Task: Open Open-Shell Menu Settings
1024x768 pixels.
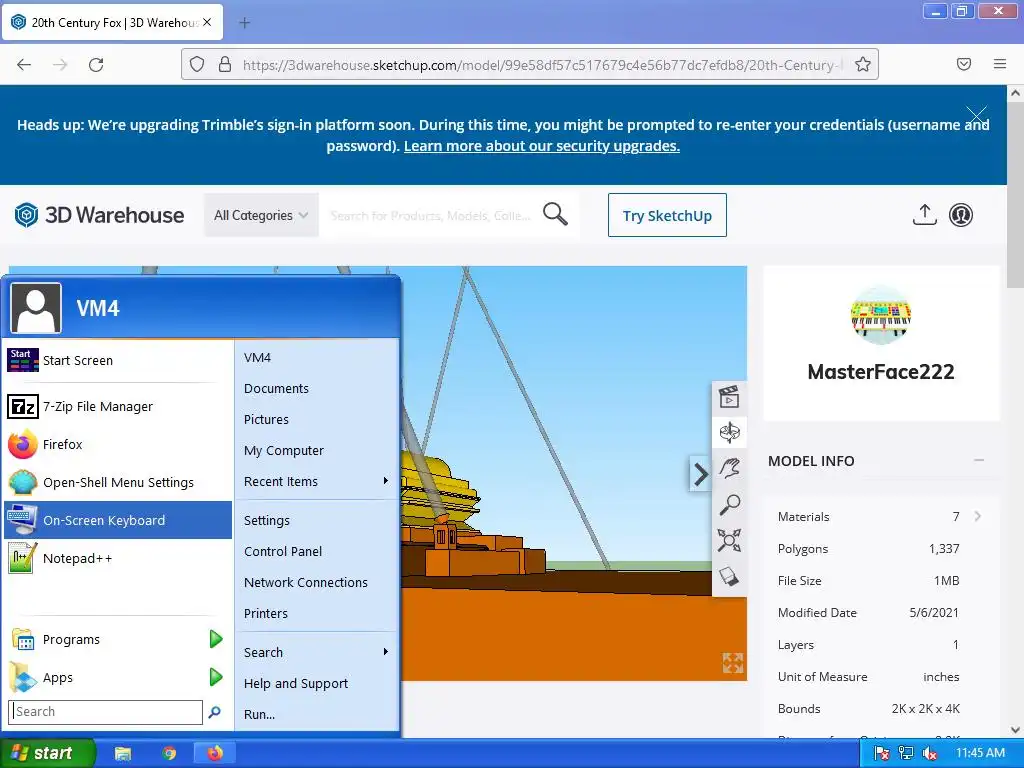Action: (x=118, y=482)
